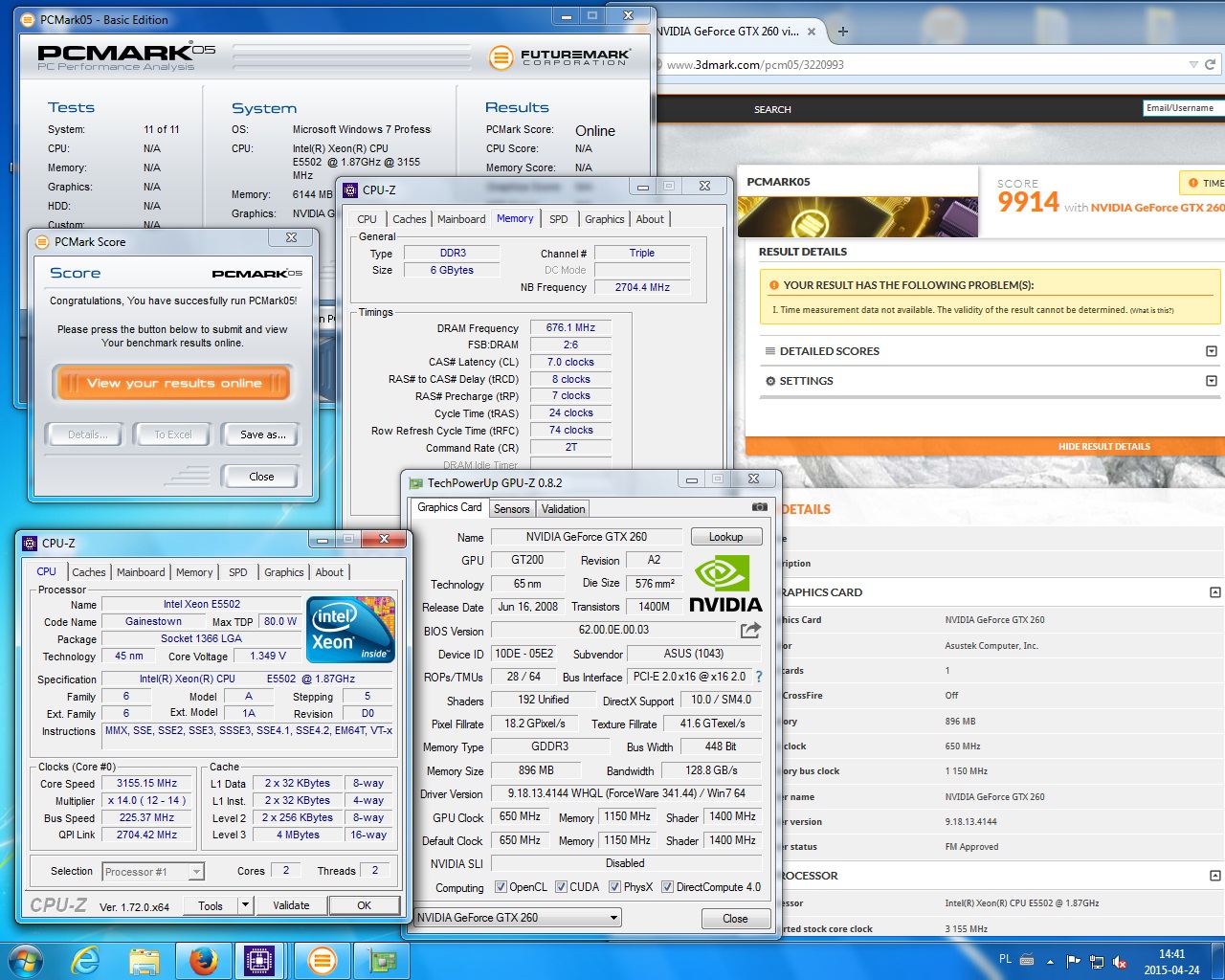Open the CPU-Z Tools dropdown arrow

(245, 904)
